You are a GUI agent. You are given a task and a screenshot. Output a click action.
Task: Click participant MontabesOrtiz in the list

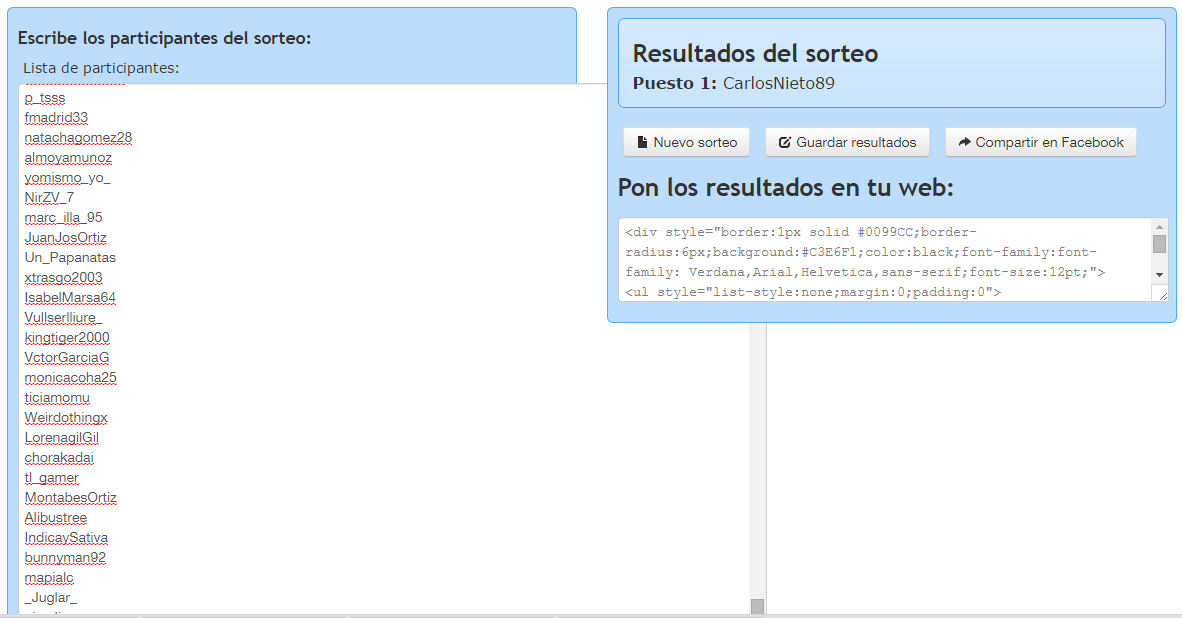[70, 497]
